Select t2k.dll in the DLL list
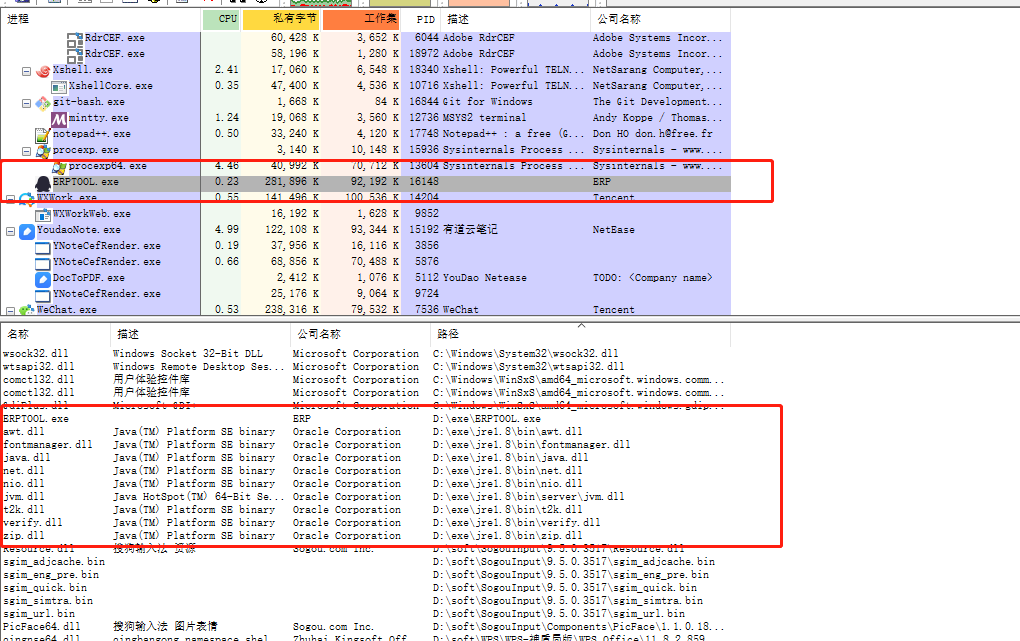 point(366,510)
